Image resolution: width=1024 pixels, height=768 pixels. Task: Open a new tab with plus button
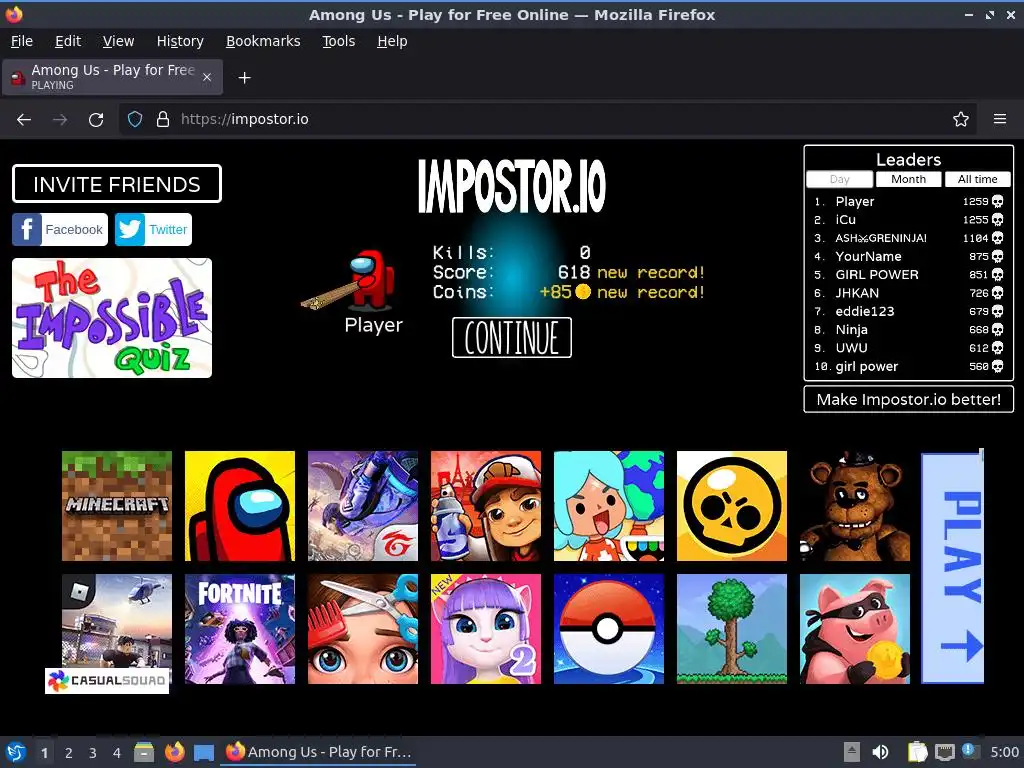(x=244, y=78)
